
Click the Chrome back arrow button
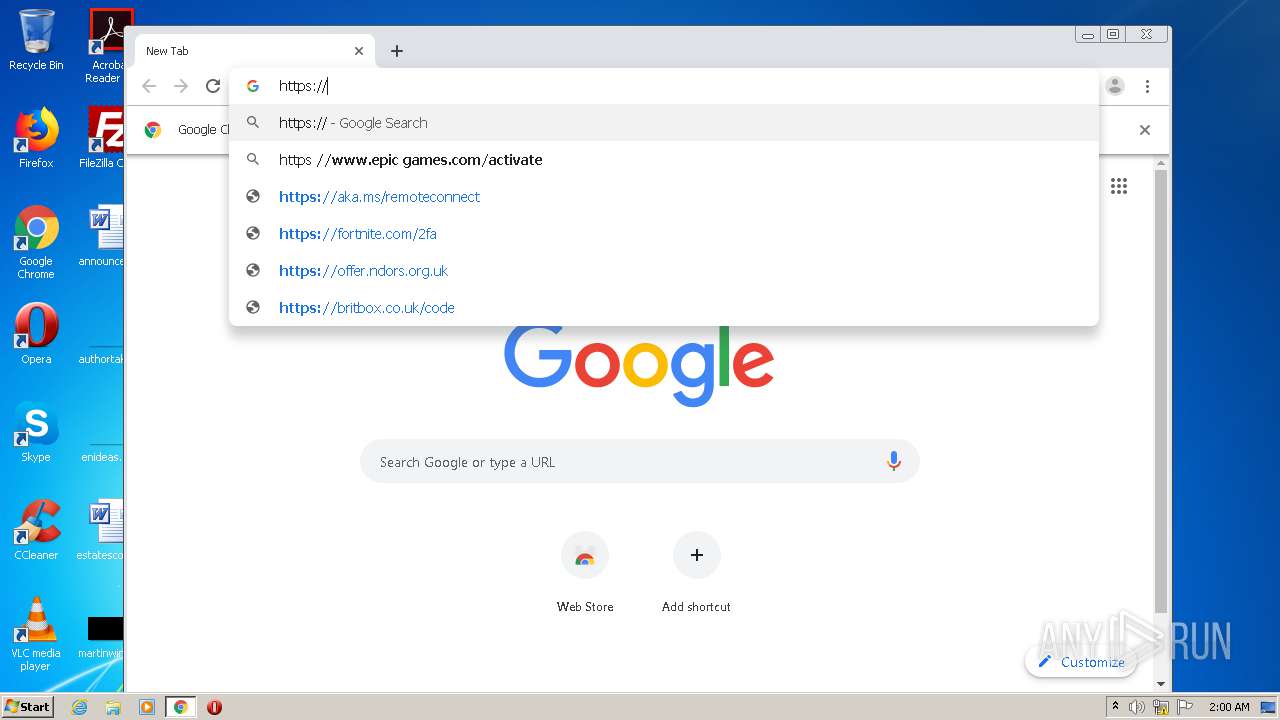point(149,86)
